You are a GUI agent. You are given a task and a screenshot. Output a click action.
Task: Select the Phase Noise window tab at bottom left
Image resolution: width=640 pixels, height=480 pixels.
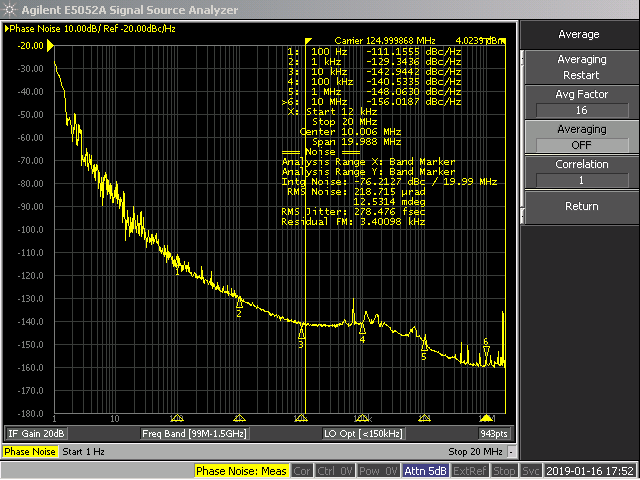30,452
